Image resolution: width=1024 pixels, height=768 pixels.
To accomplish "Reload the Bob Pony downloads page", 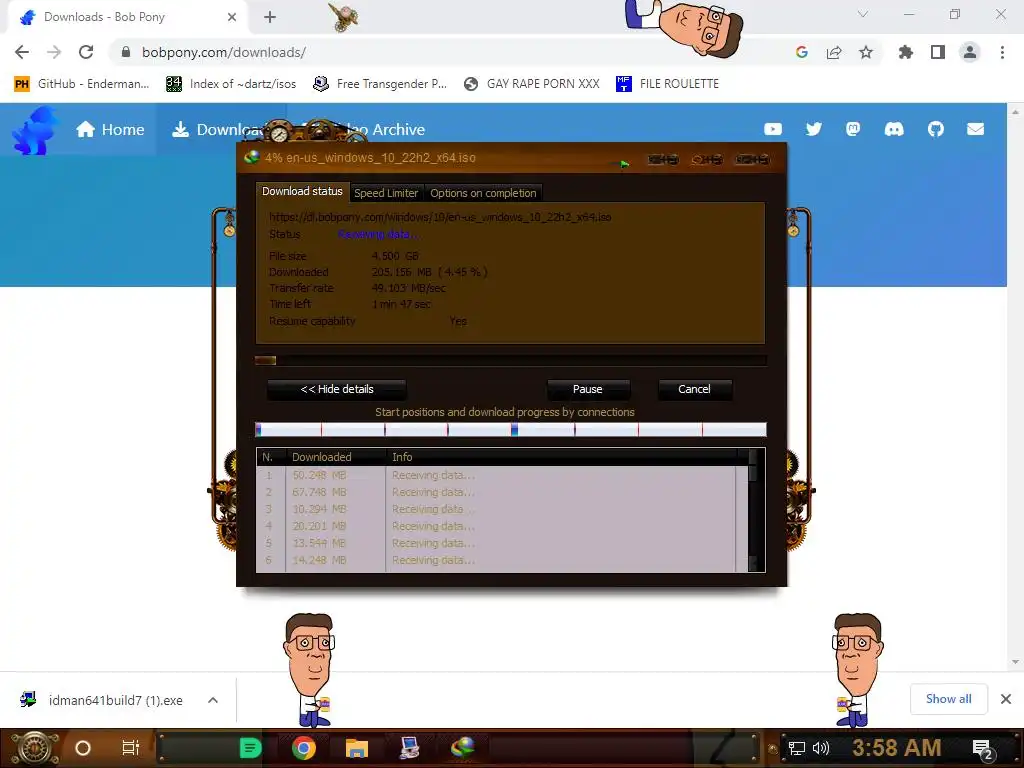I will 86,52.
